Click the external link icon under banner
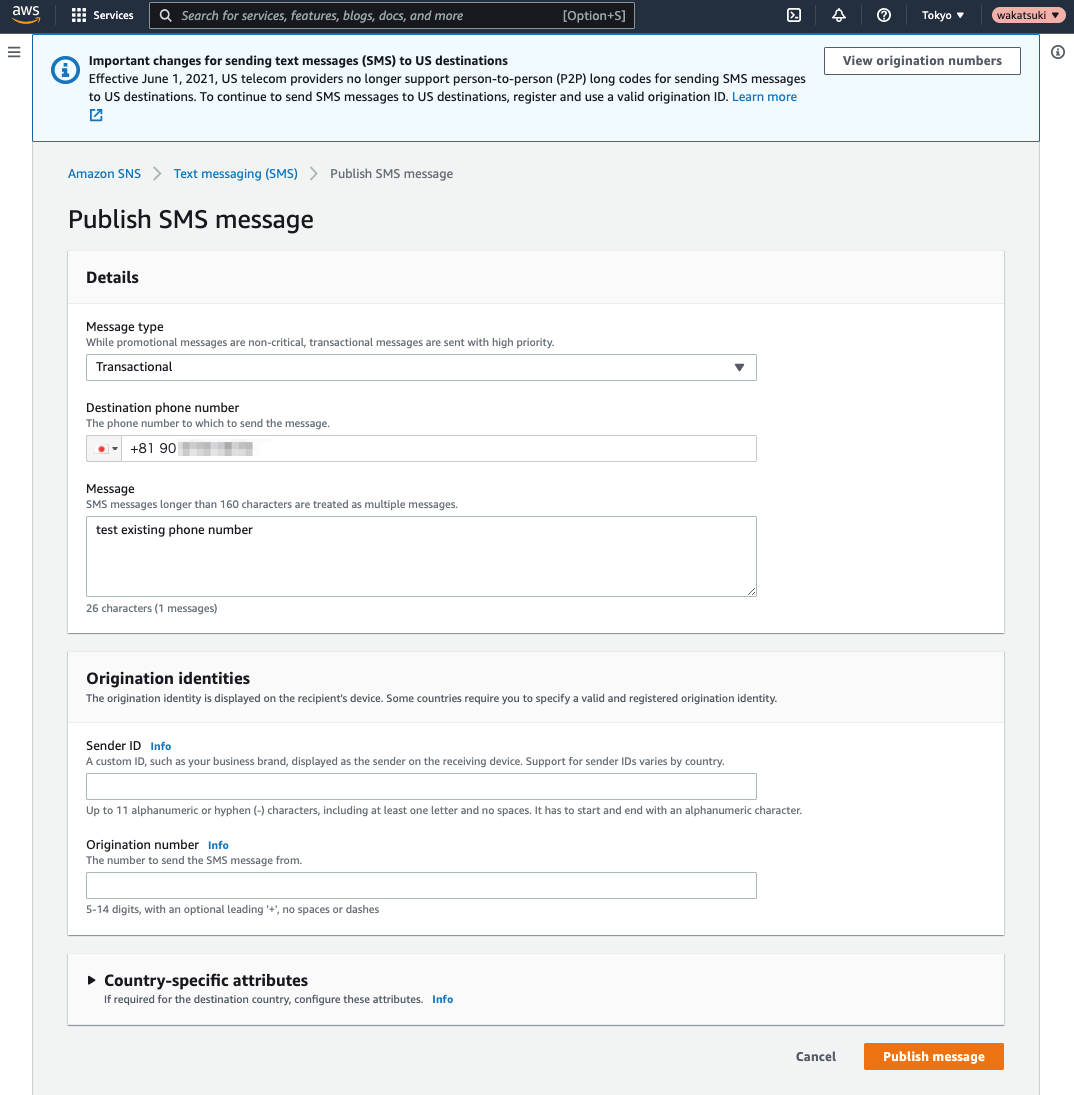Screen dimensions: 1074x1095 [x=96, y=115]
